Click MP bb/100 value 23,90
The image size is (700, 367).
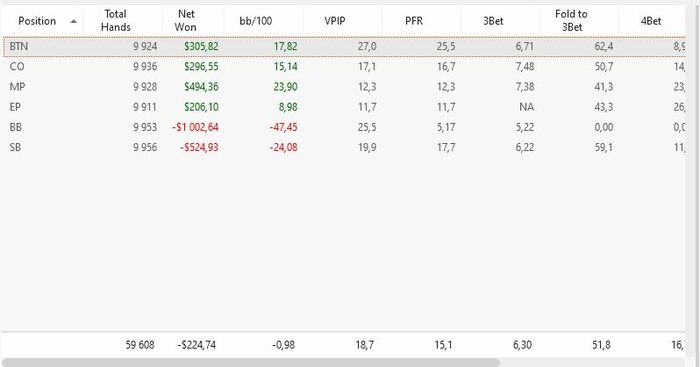pyautogui.click(x=285, y=87)
